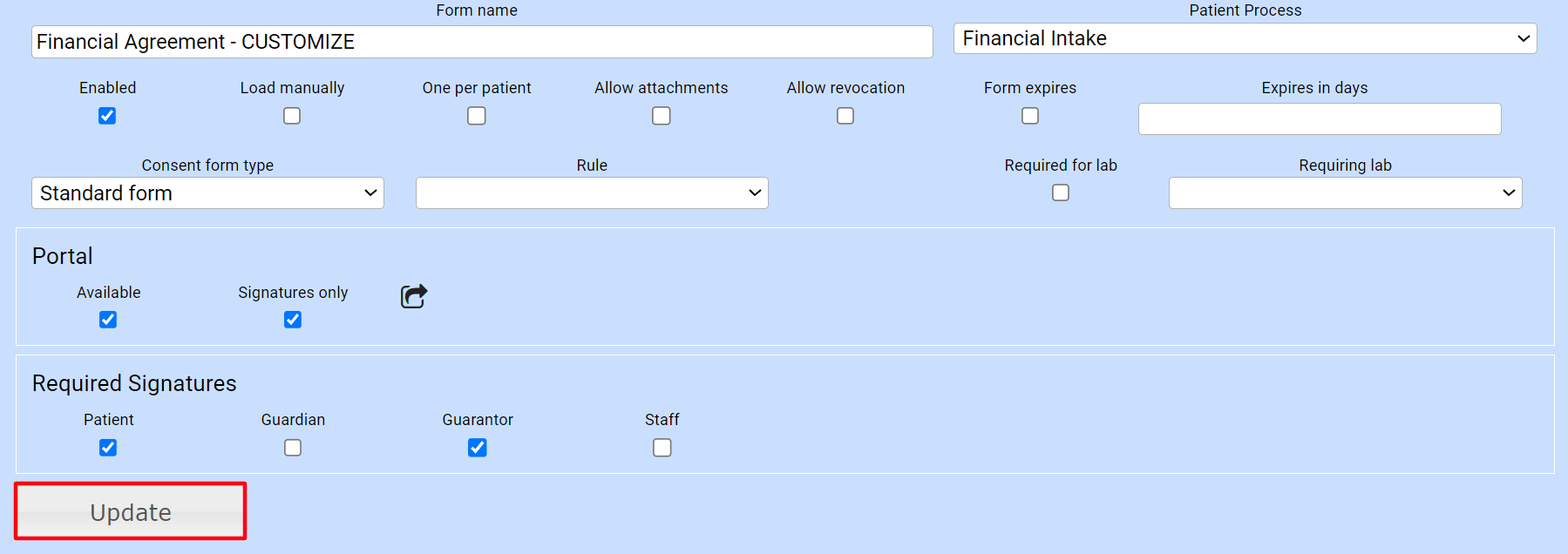This screenshot has height=554, width=1568.
Task: Toggle the Allow attachments checkbox
Action: click(x=662, y=116)
